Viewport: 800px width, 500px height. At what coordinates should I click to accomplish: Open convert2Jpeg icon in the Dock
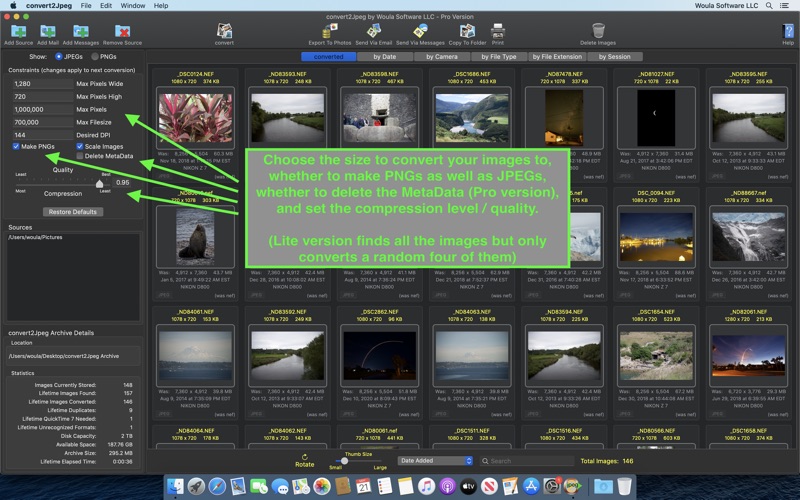tap(572, 486)
